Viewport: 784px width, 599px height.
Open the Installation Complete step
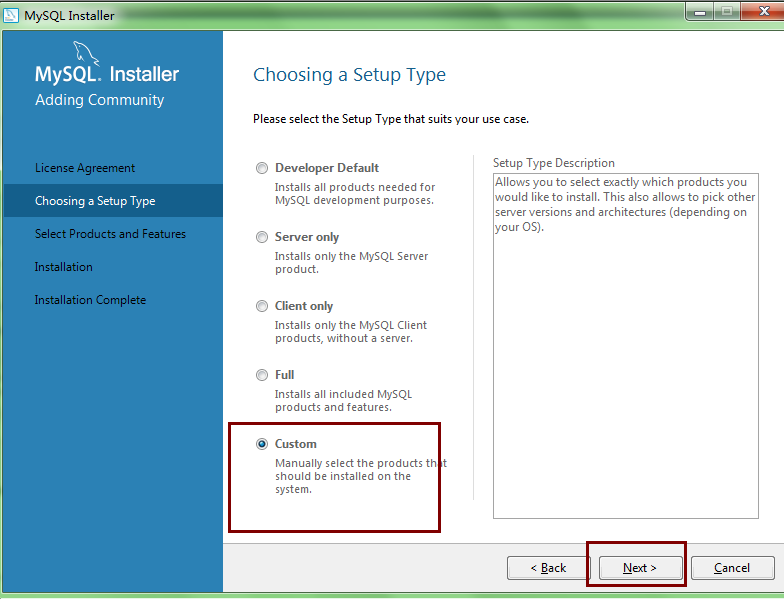pyautogui.click(x=90, y=300)
